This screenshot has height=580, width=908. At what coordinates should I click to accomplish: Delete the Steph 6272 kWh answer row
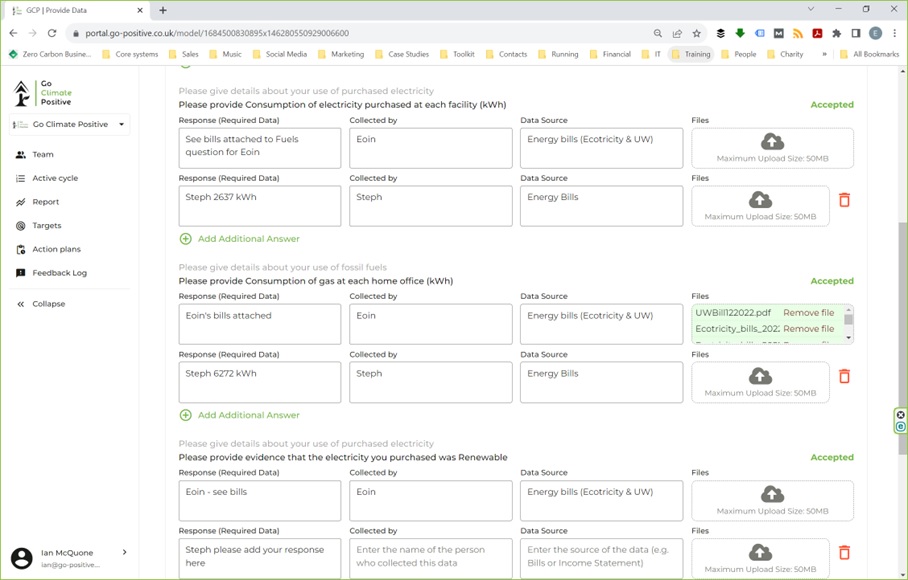(x=844, y=377)
